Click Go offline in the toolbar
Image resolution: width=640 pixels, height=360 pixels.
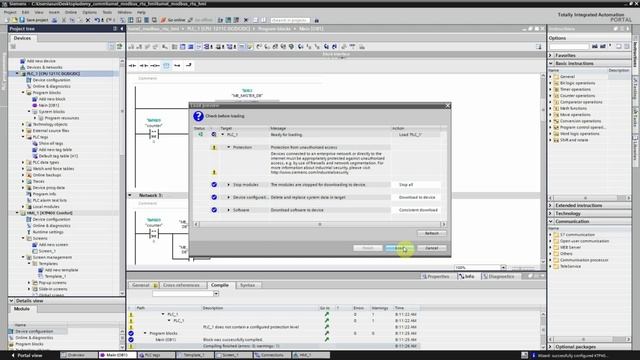click(200, 20)
